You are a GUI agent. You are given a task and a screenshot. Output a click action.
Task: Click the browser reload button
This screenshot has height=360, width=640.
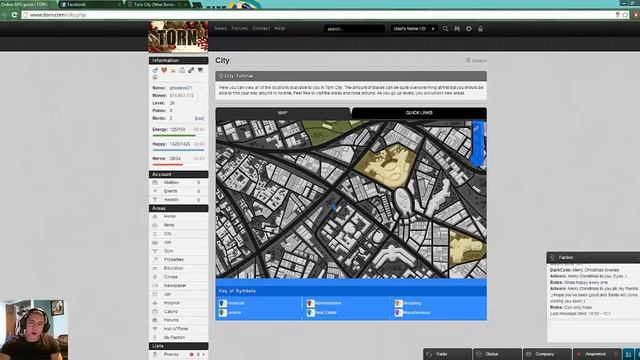[x=14, y=15]
